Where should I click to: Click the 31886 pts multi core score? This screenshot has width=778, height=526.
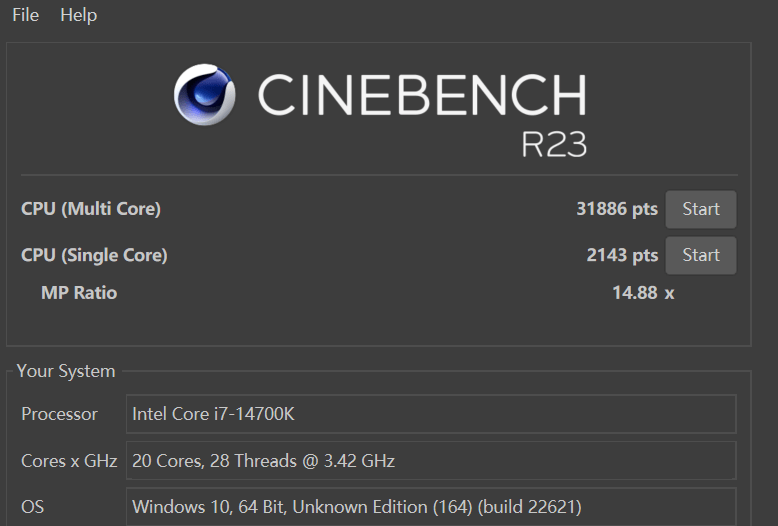pos(617,209)
